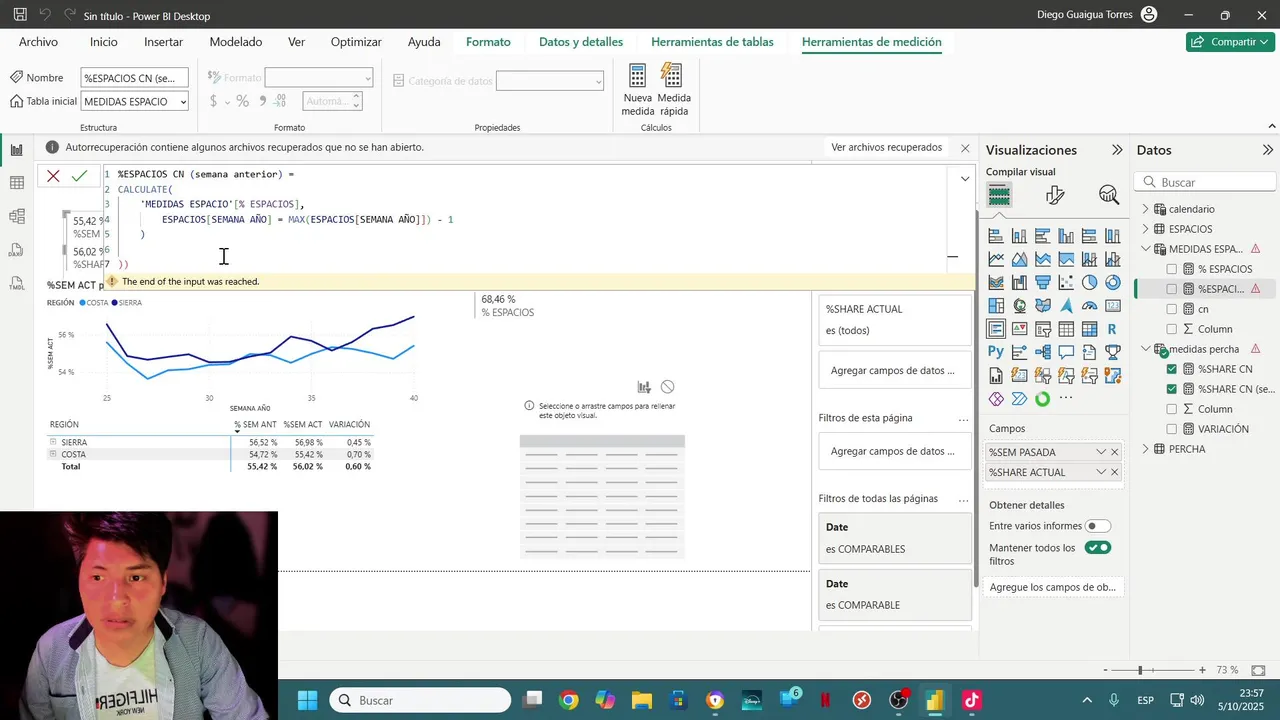Select the Python visual
1280x720 pixels.
point(996,352)
